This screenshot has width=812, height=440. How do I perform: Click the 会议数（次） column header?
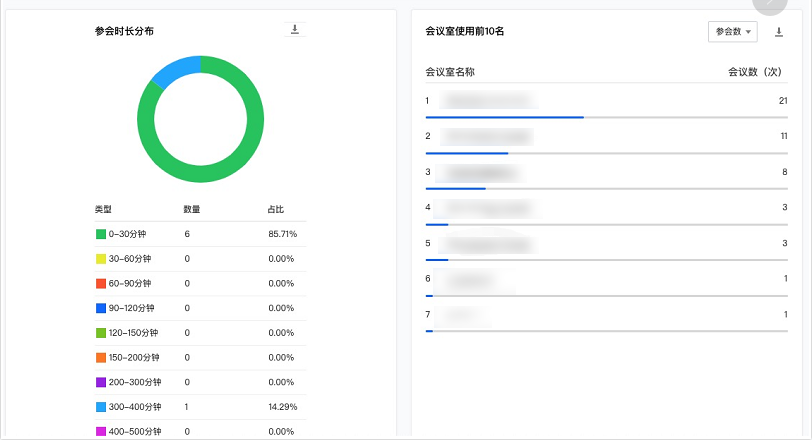[755, 72]
